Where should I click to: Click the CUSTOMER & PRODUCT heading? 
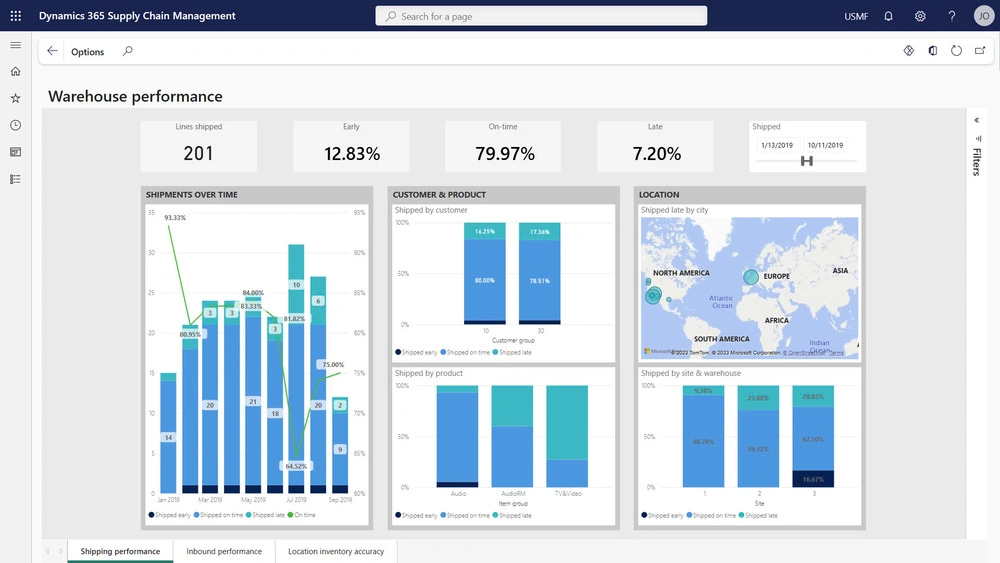coord(439,194)
